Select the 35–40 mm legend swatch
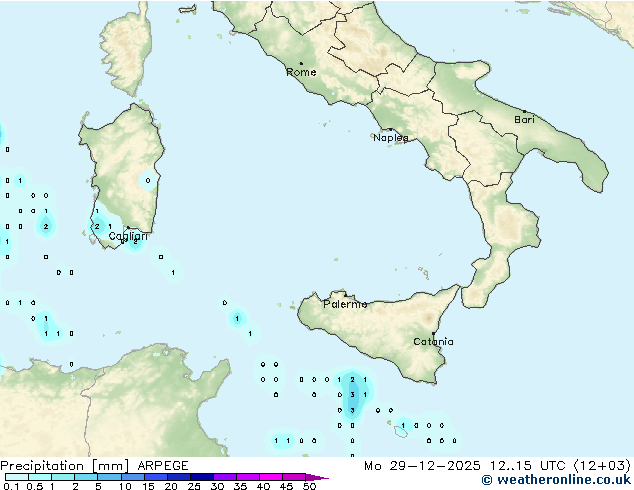The width and height of the screenshot is (634, 490). coord(248,477)
